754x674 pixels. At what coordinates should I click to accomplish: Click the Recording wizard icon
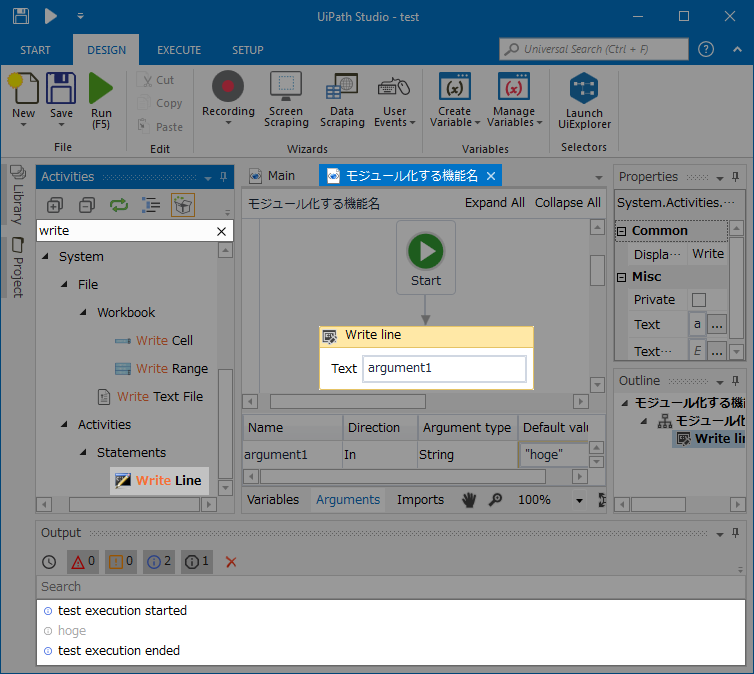pyautogui.click(x=228, y=87)
